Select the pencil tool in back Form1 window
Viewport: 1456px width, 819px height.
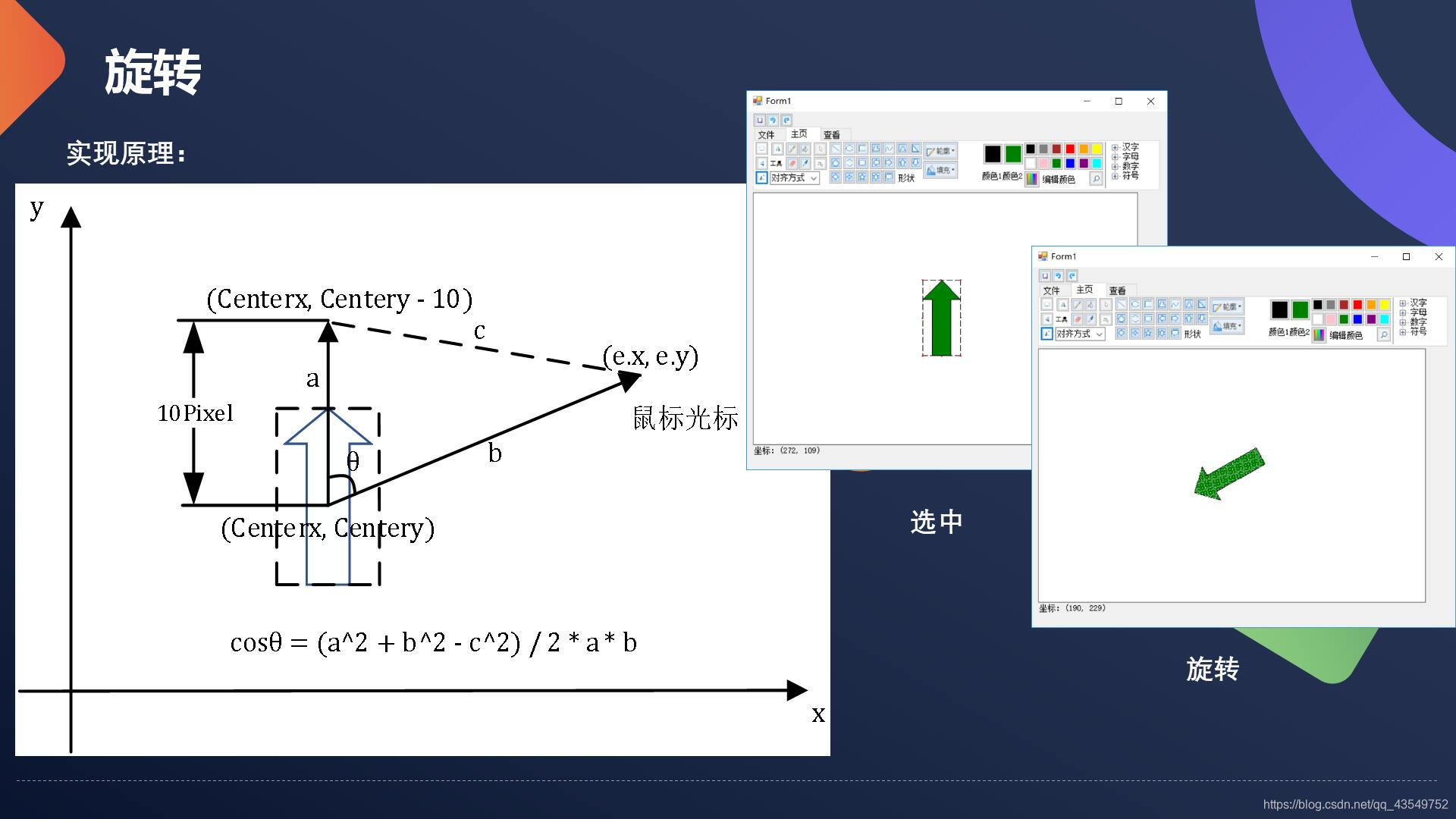792,149
